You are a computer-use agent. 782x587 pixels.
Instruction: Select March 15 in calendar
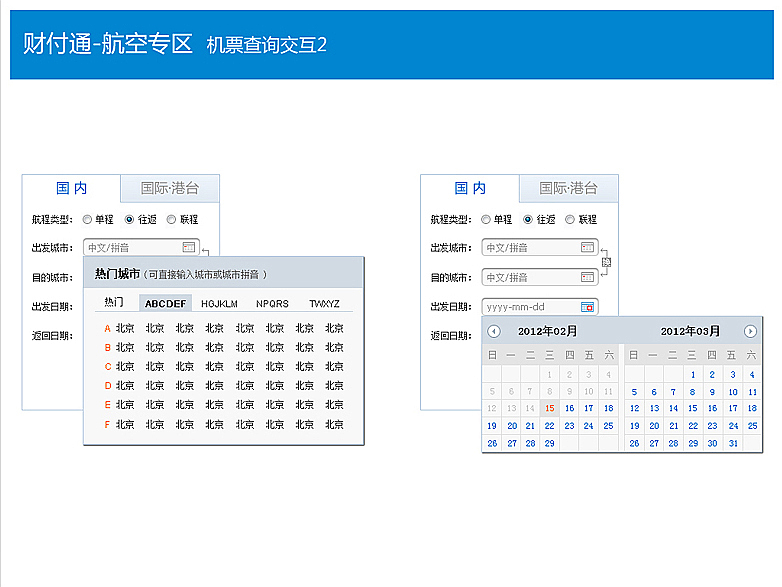coord(693,408)
